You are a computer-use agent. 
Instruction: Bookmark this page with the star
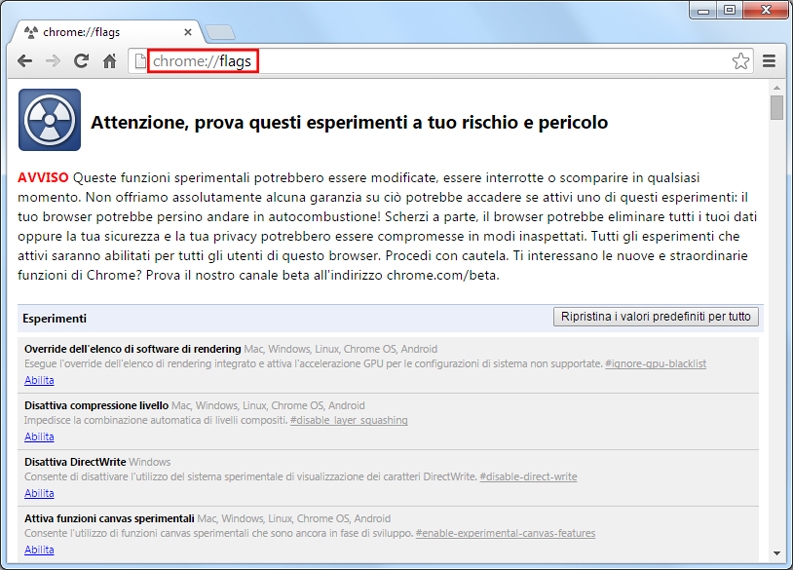(x=740, y=61)
